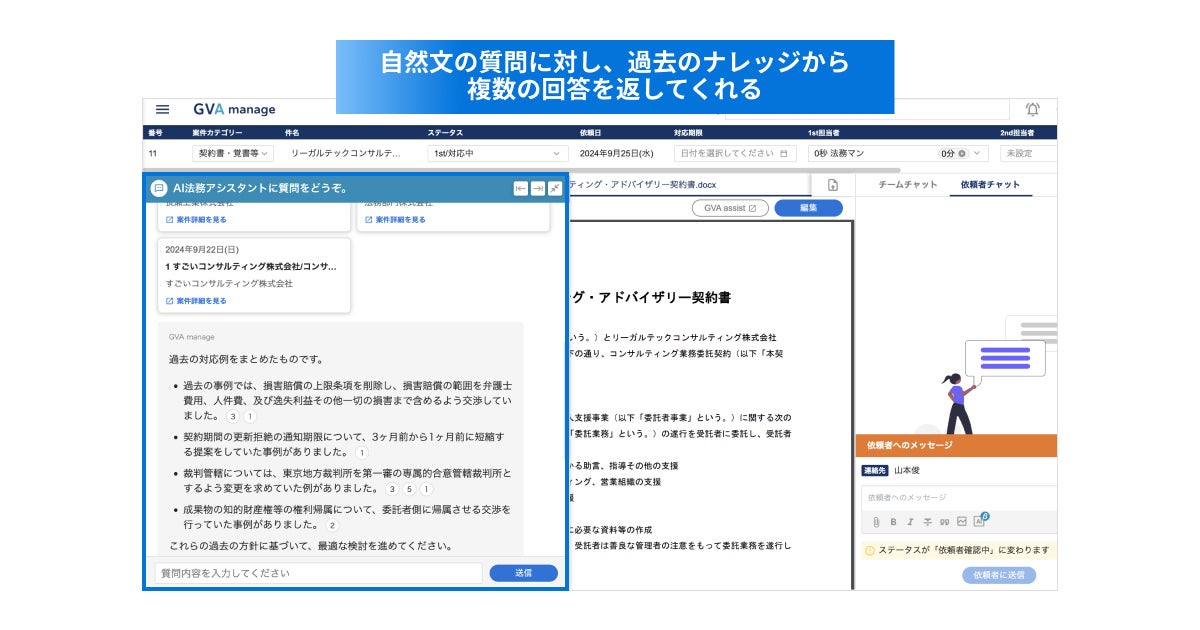
Task: Open reference 3 badge on damages bullet
Action: (233, 416)
